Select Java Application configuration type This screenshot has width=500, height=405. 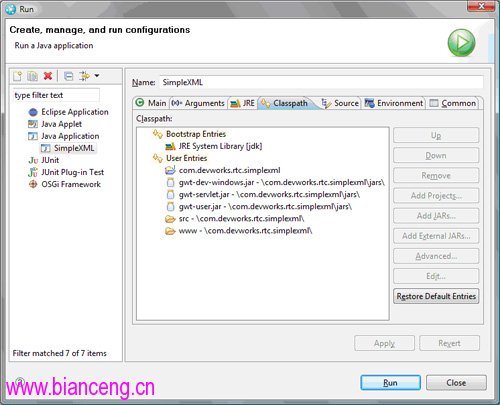70,136
